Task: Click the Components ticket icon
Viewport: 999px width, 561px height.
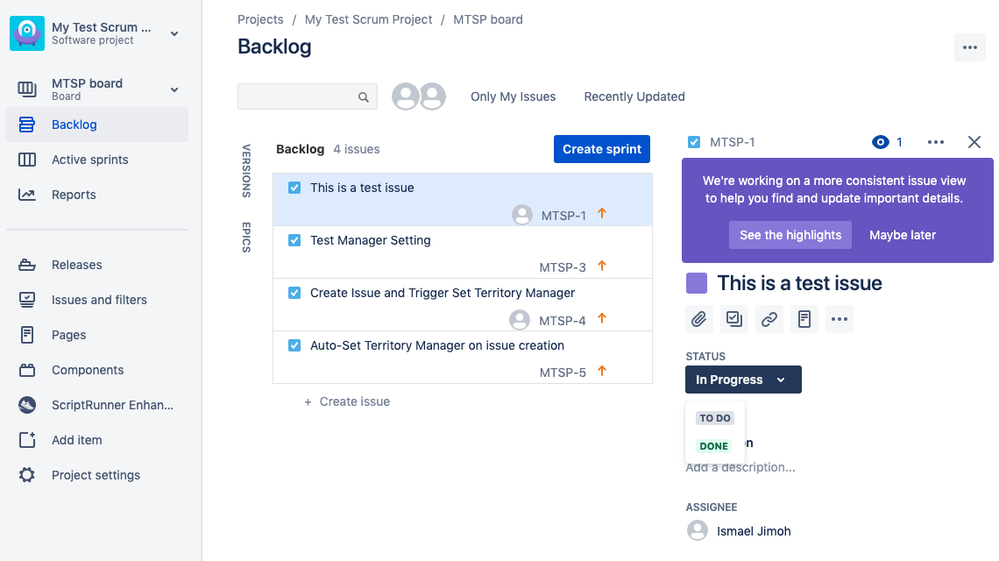Action: click(x=27, y=370)
